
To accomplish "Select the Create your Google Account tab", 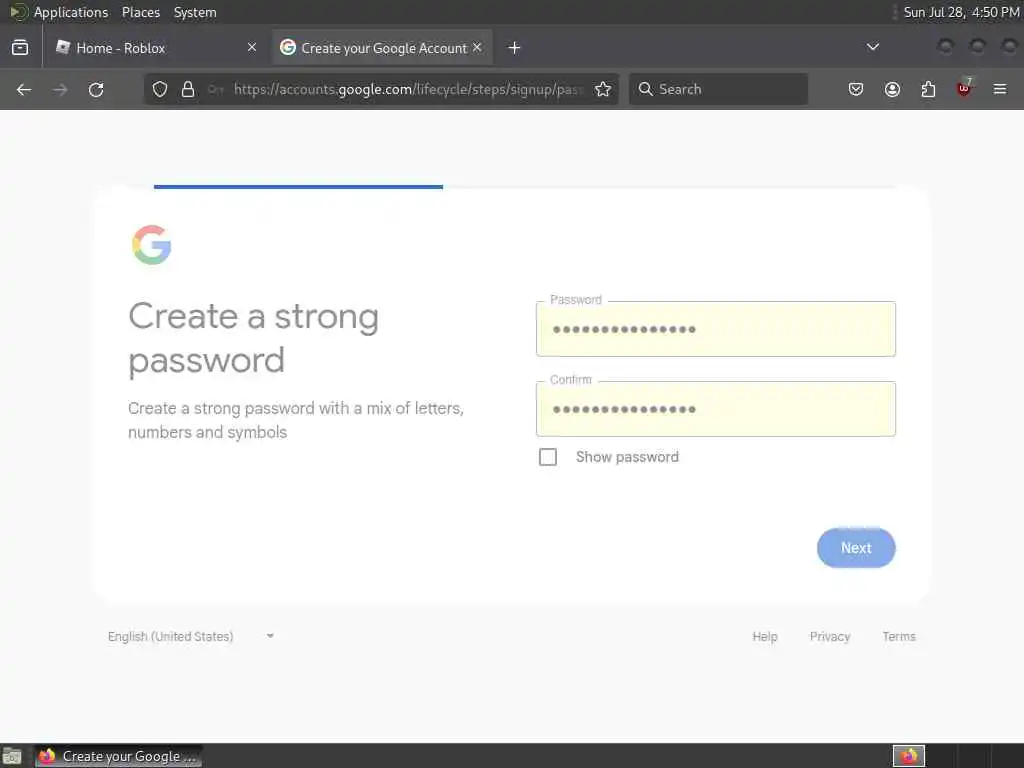I will tap(382, 48).
